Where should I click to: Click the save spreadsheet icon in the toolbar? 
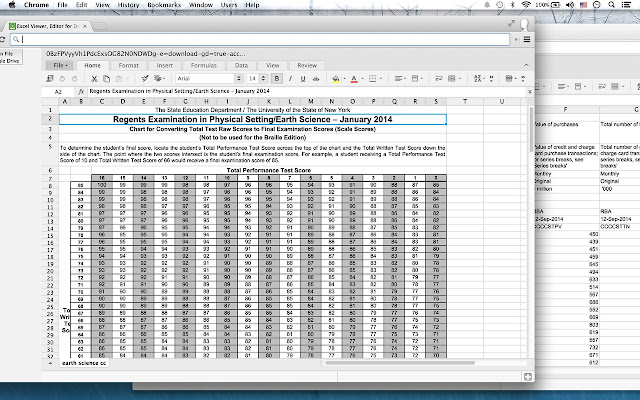pos(50,78)
